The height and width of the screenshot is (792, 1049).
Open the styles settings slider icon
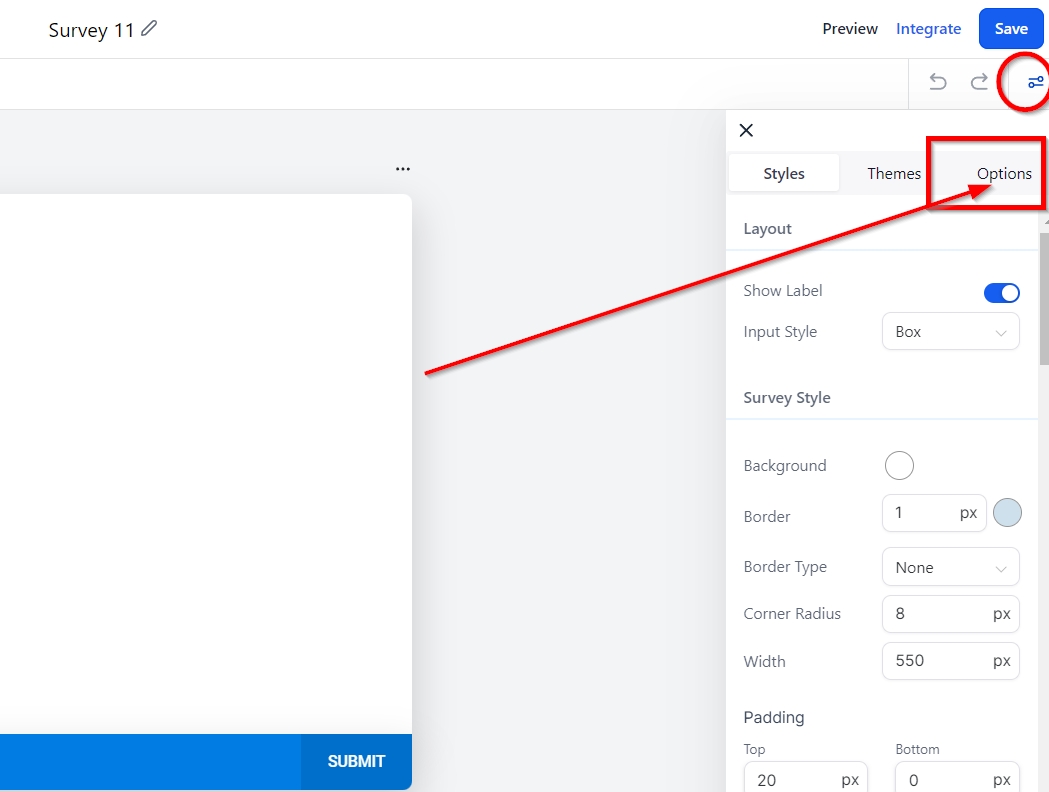point(1035,82)
